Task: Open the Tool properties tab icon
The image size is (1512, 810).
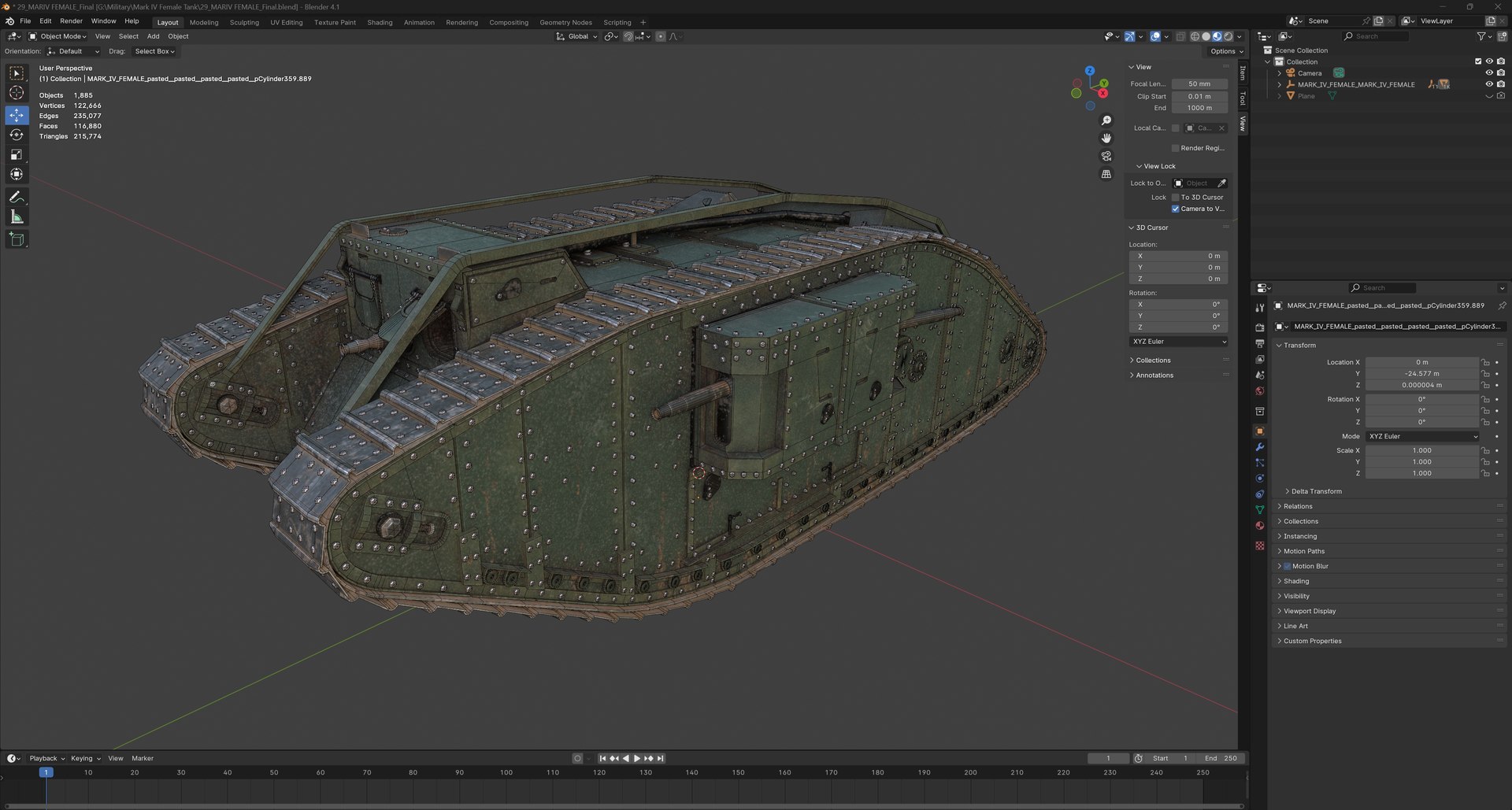Action: tap(1259, 308)
